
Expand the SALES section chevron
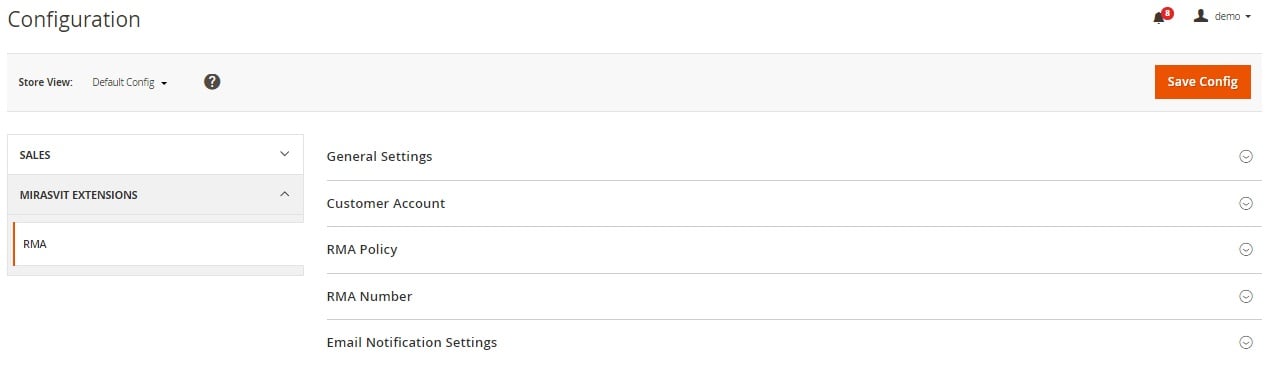(x=284, y=155)
